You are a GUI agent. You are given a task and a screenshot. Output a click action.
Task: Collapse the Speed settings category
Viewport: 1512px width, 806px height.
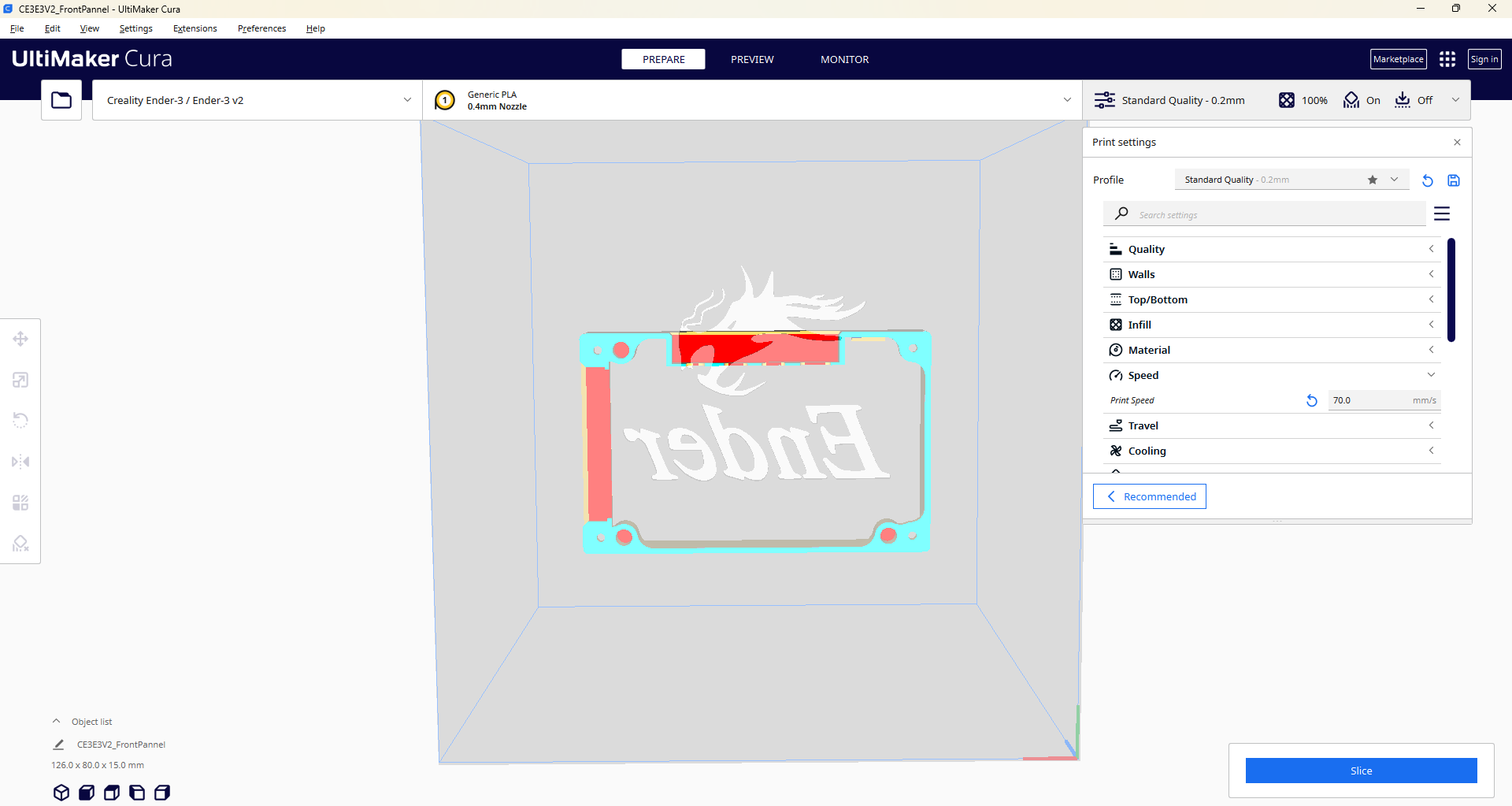[x=1272, y=375]
